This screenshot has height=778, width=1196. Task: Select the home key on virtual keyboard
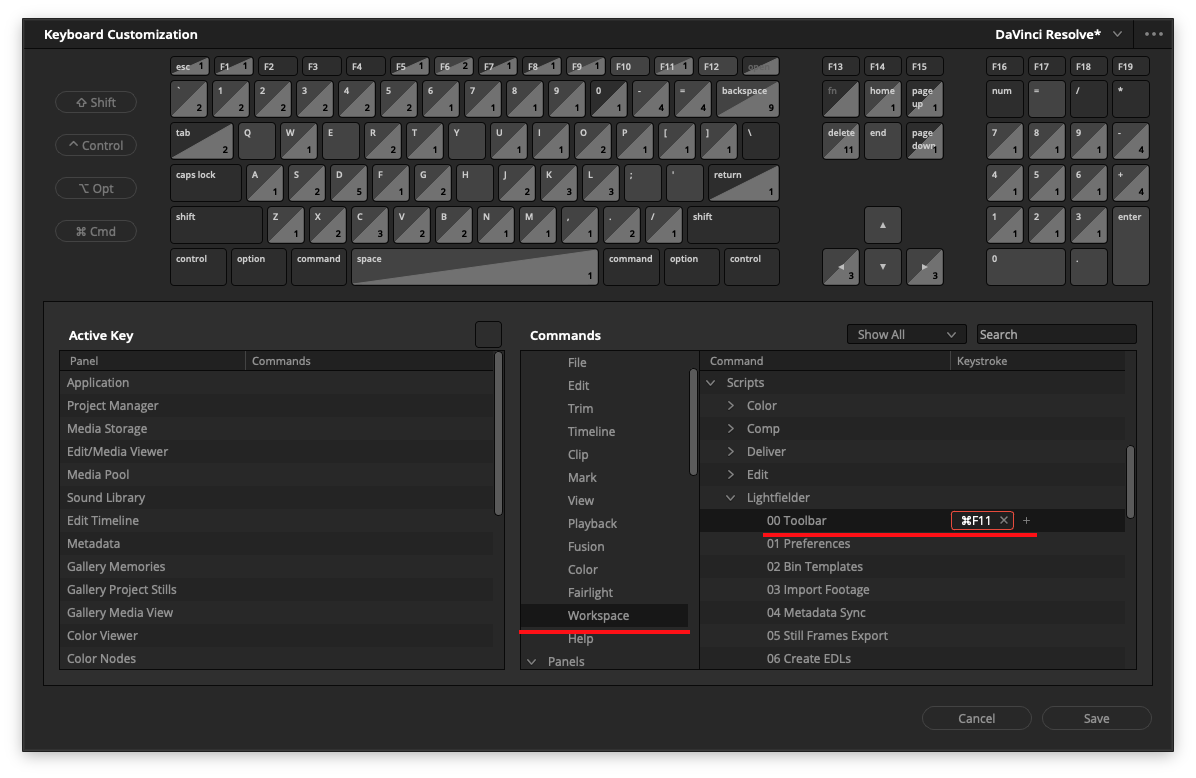[x=883, y=99]
